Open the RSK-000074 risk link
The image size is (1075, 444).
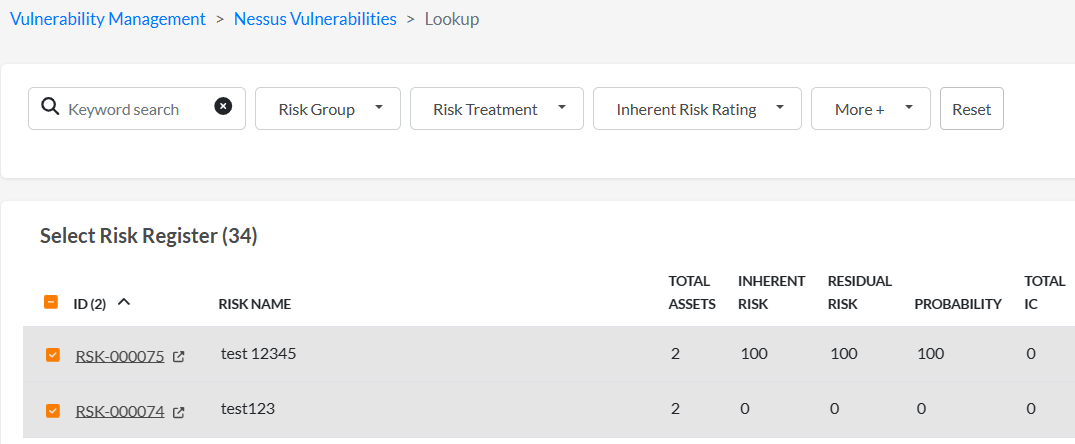120,412
